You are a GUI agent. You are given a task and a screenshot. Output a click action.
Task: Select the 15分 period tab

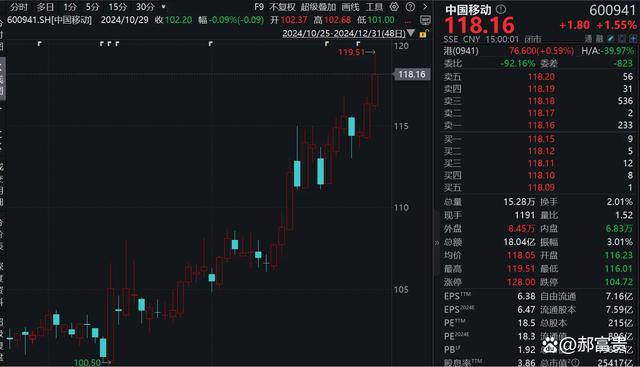pos(118,7)
